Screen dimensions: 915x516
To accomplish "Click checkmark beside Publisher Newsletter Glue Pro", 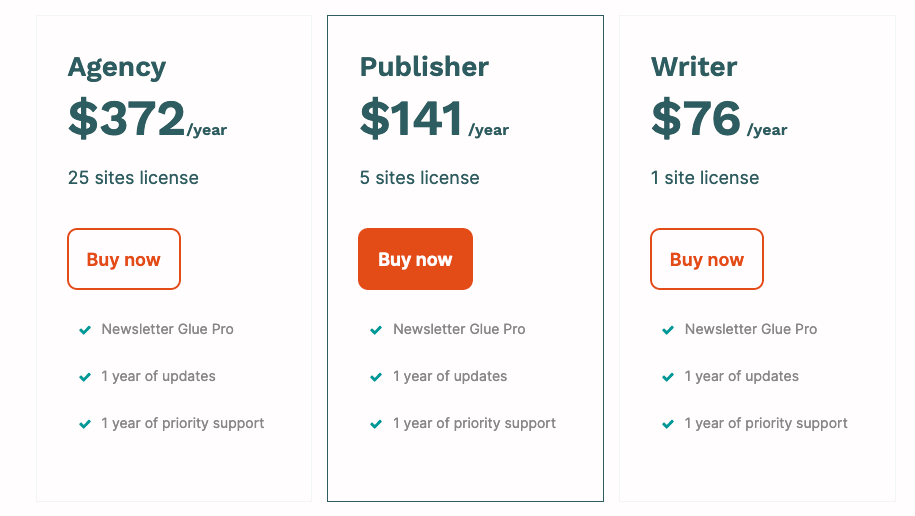I will click(376, 330).
